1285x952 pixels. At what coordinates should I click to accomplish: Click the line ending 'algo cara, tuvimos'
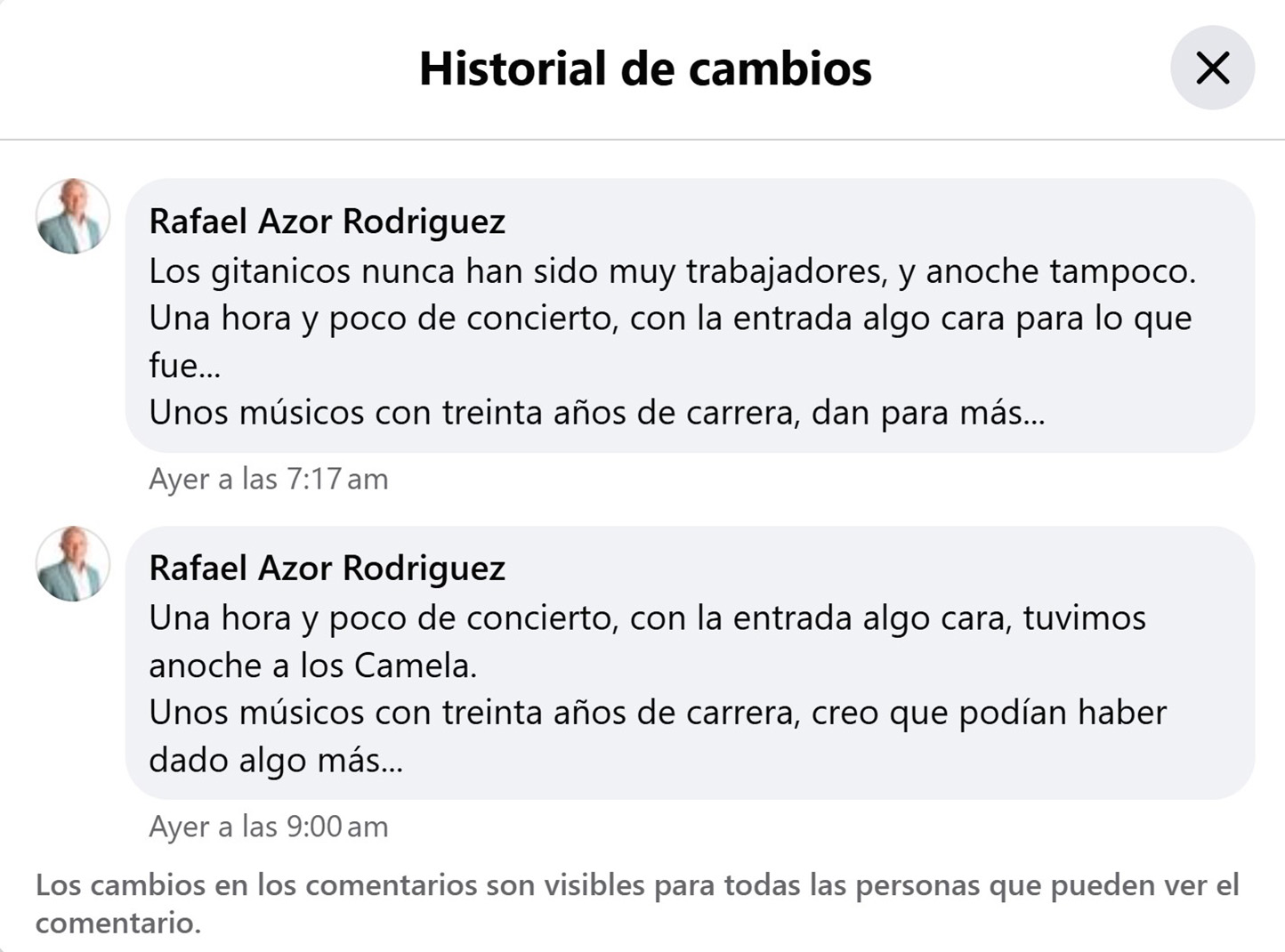647,617
